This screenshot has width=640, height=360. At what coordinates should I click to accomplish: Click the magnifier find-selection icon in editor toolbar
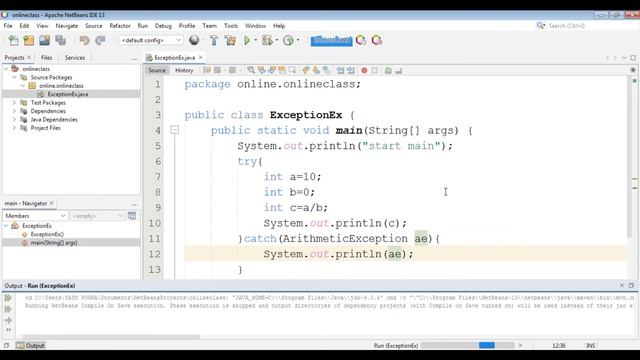coord(251,70)
